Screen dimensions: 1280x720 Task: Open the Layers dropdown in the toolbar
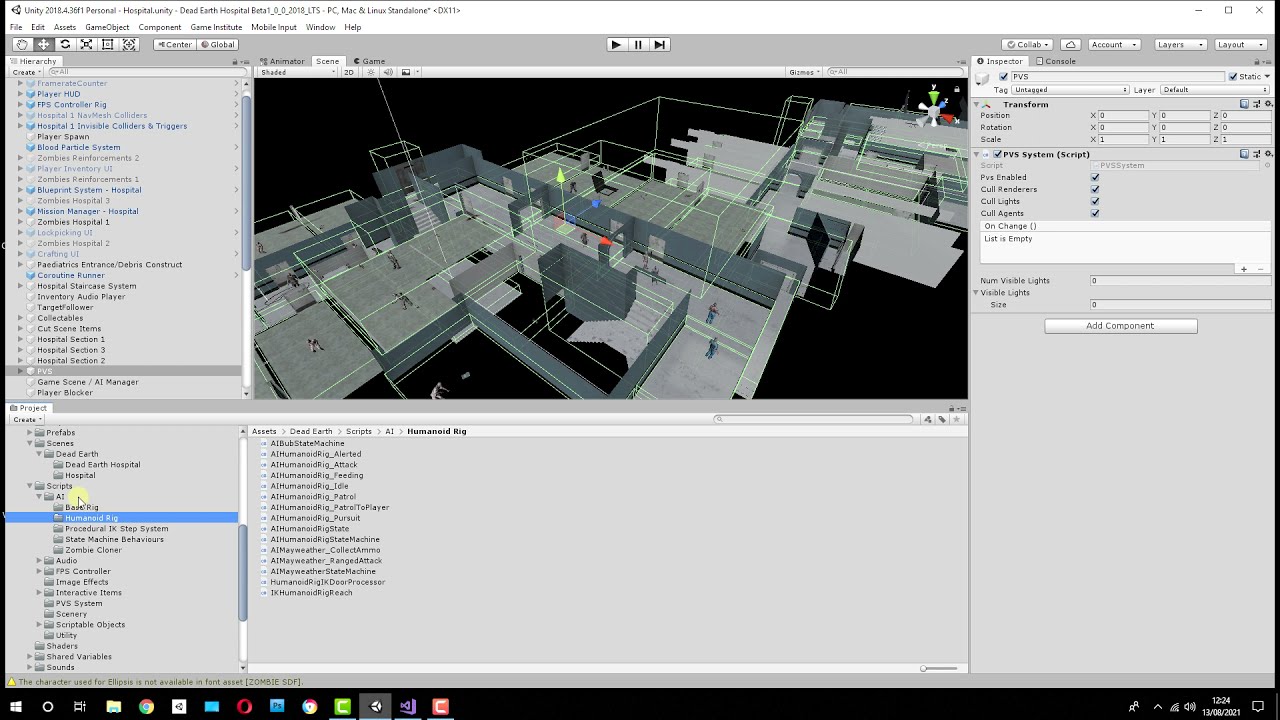1179,44
